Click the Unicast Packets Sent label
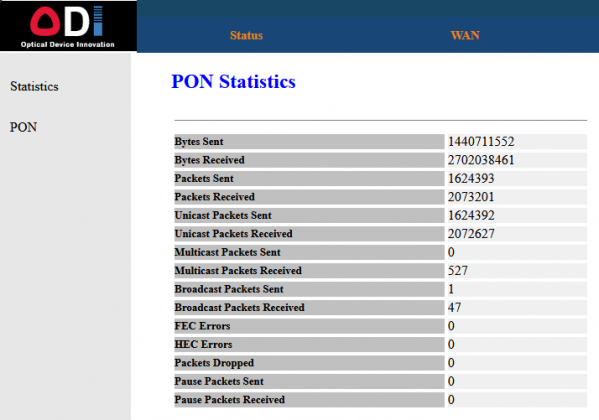The width and height of the screenshot is (599, 420). [223, 215]
